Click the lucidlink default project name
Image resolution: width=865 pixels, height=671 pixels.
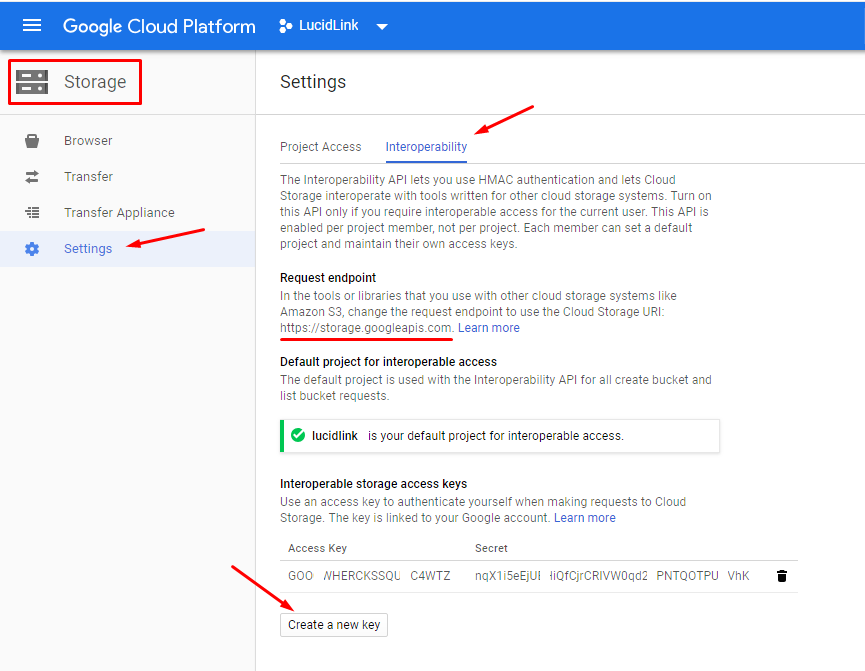click(335, 435)
